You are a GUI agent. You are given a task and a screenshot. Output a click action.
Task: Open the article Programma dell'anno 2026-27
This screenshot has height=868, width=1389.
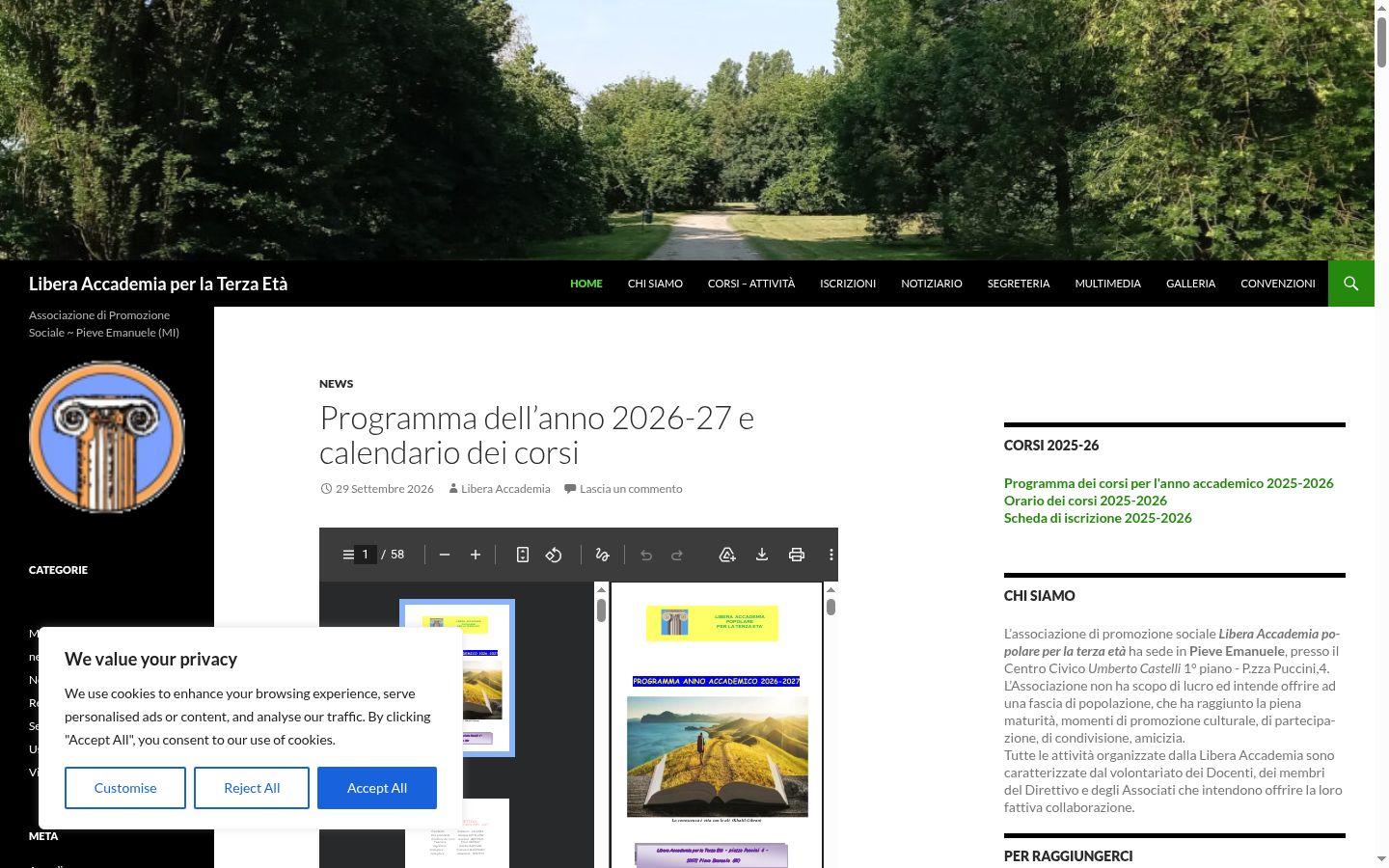click(x=536, y=435)
